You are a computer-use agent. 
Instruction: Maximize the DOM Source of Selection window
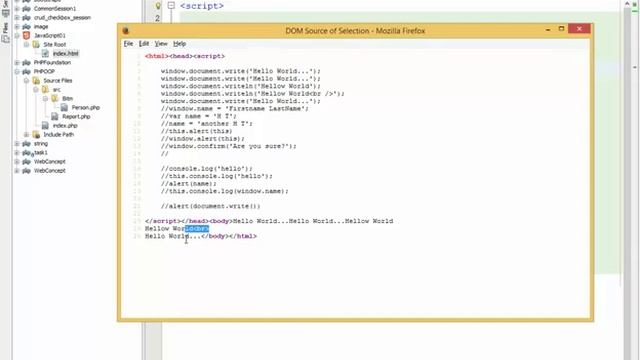pyautogui.click(x=562, y=29)
